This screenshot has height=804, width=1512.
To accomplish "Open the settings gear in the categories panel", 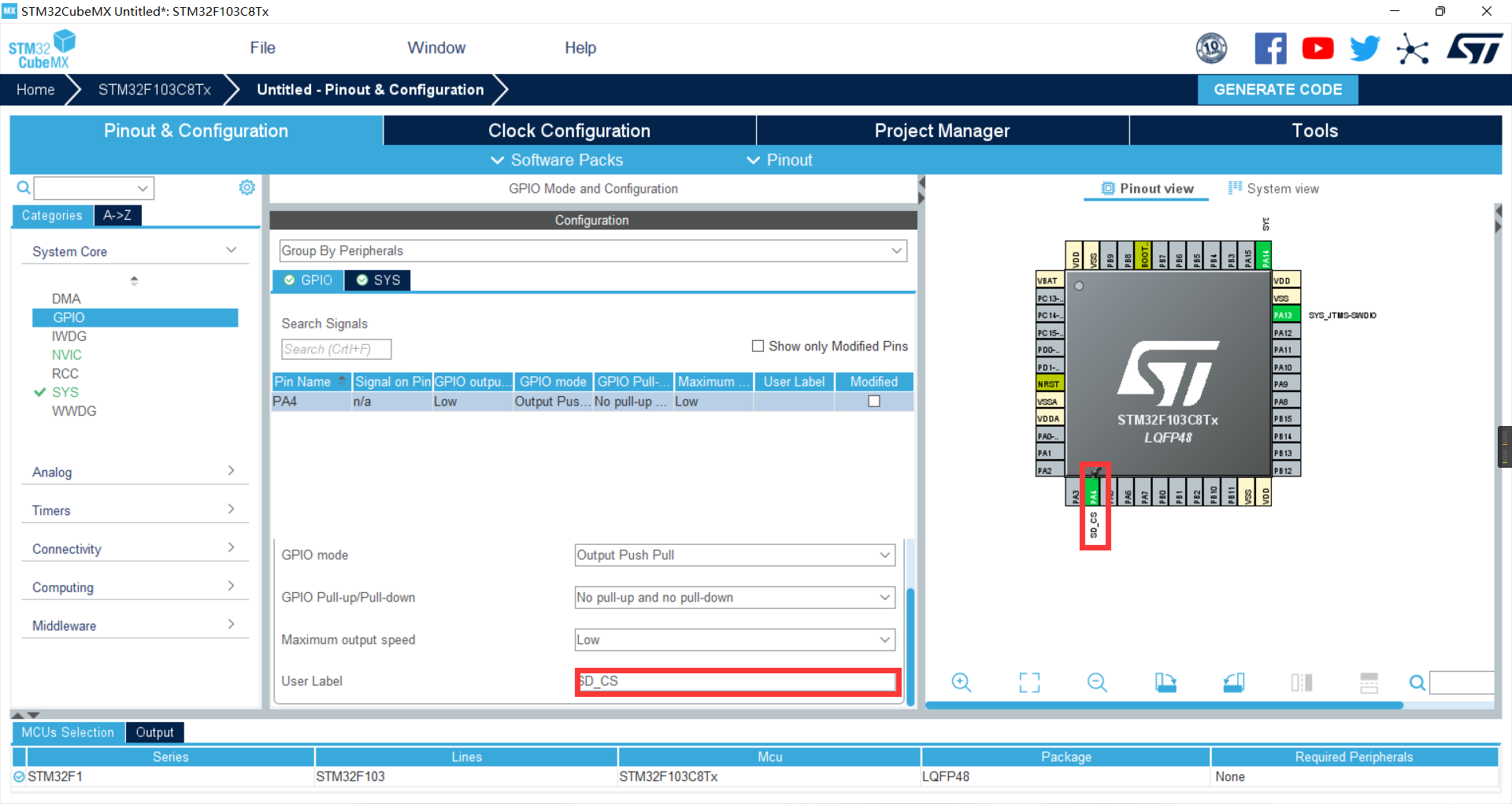I will tap(246, 187).
